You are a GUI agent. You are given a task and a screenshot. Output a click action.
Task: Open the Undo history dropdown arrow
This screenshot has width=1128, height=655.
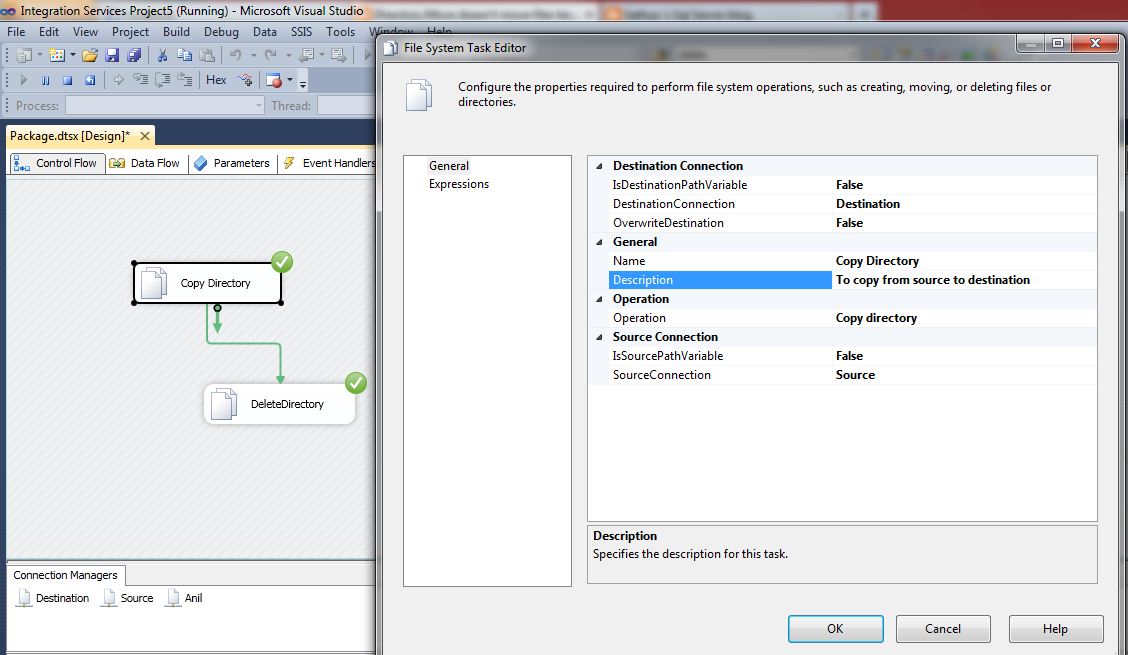click(253, 55)
